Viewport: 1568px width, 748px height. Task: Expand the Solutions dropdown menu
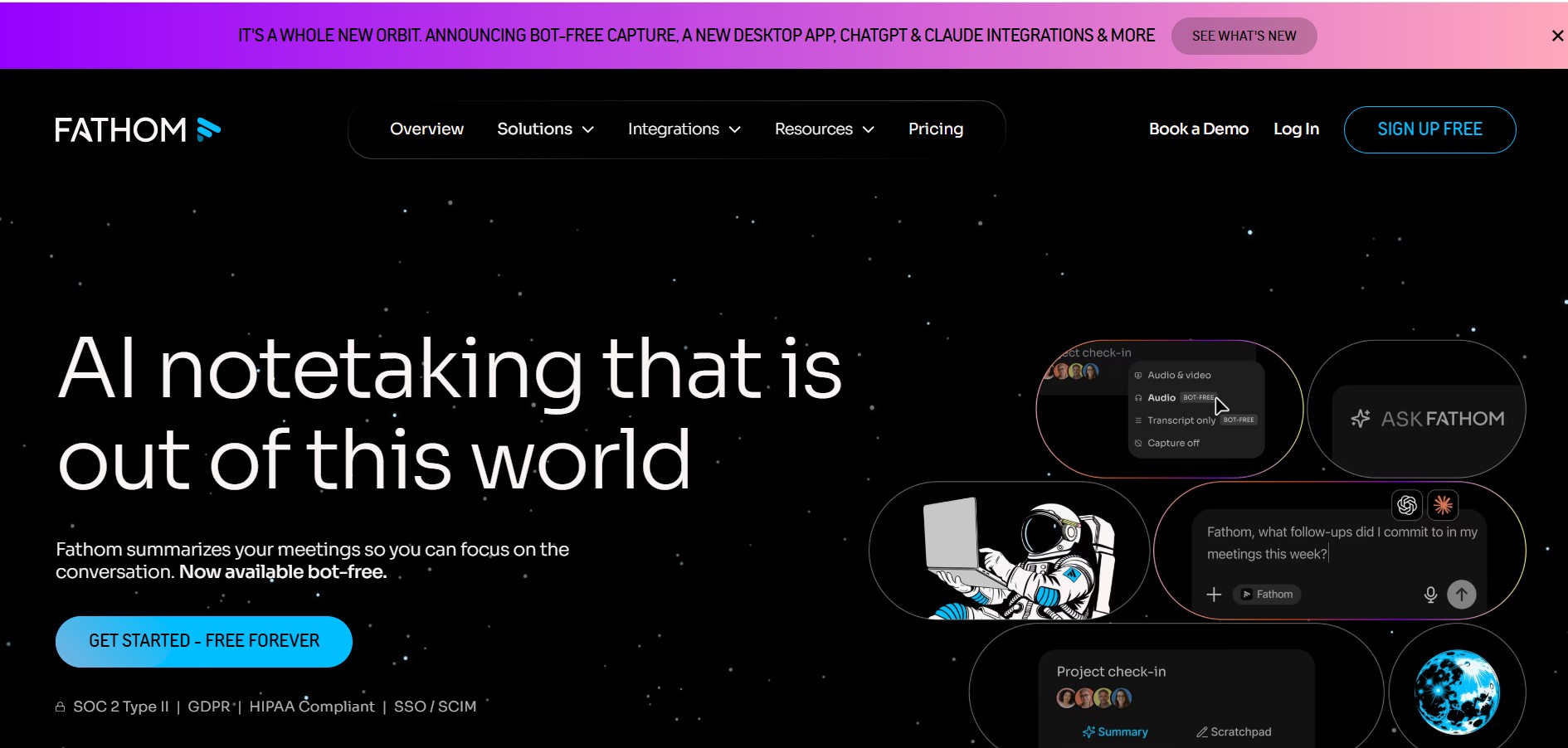pyautogui.click(x=545, y=129)
